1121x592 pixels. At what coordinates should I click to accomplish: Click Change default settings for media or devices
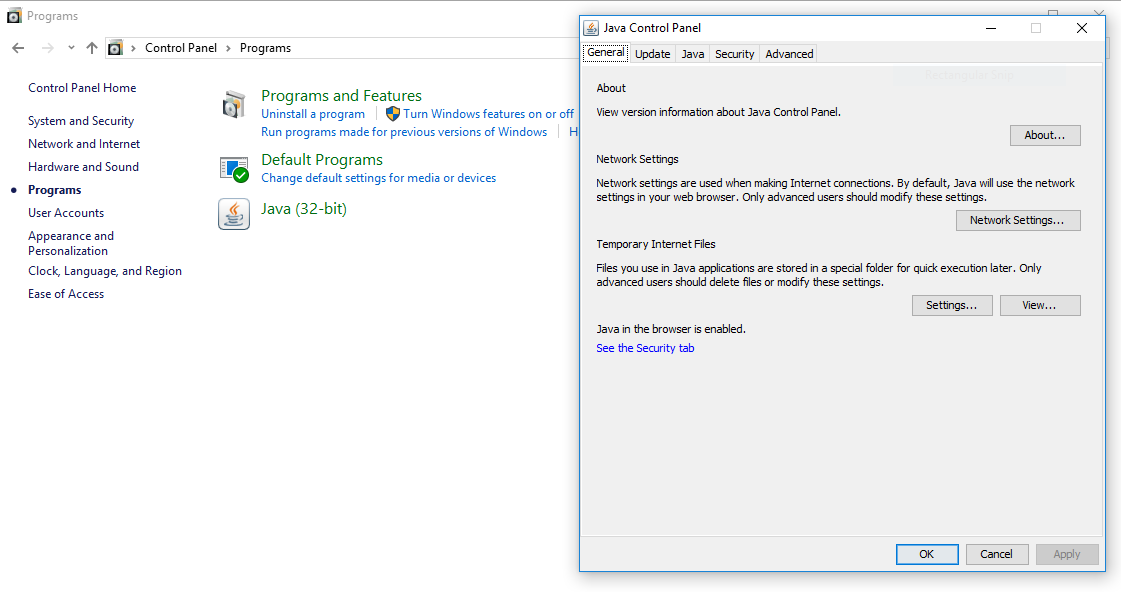(378, 178)
